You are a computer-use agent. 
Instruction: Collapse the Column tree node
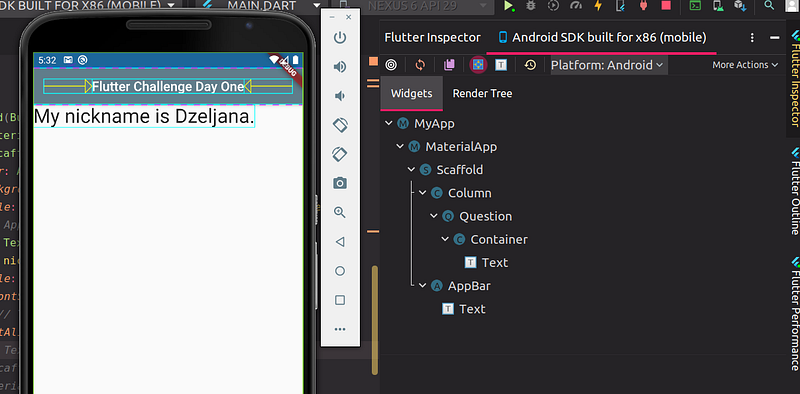point(422,193)
